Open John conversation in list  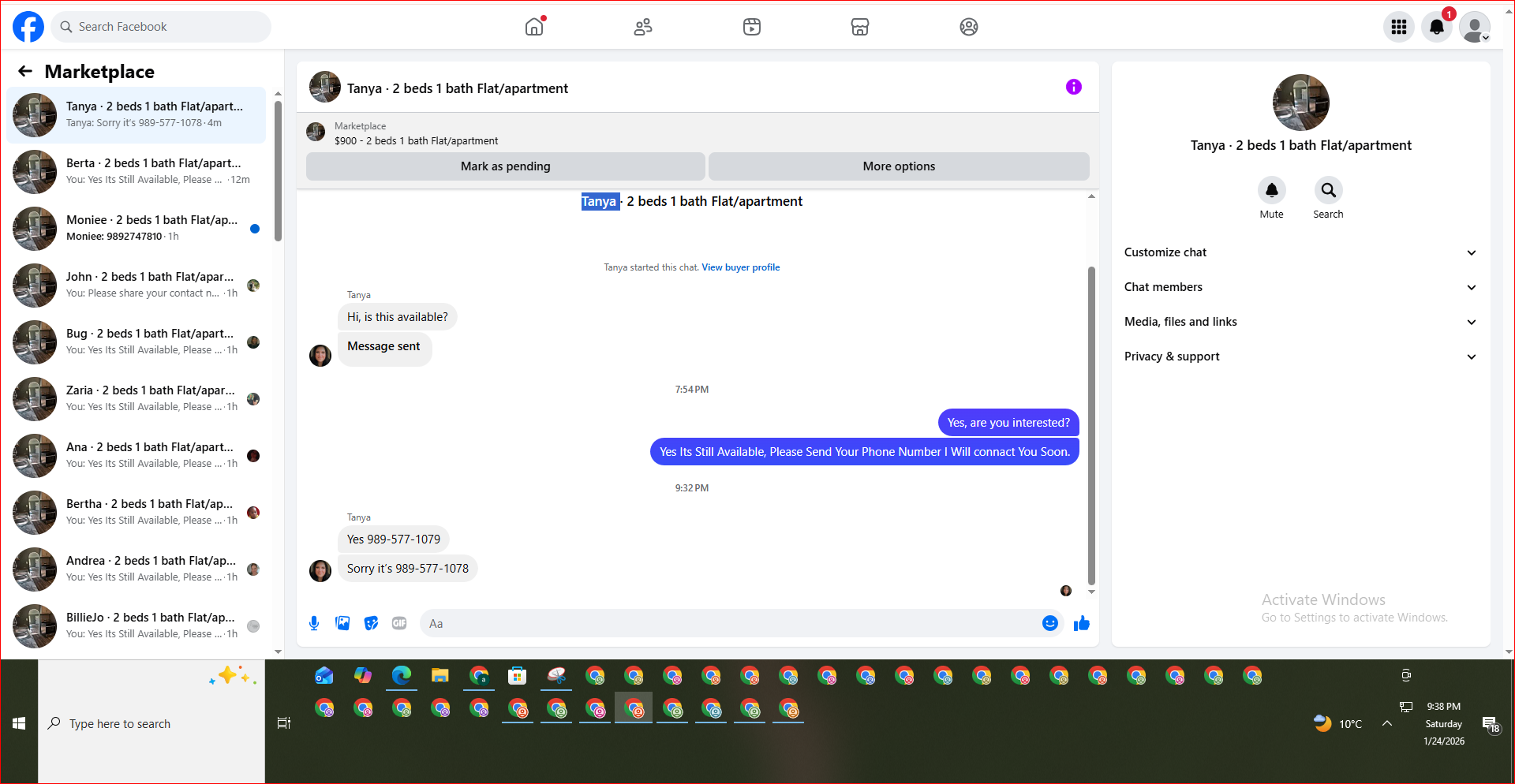tap(137, 285)
